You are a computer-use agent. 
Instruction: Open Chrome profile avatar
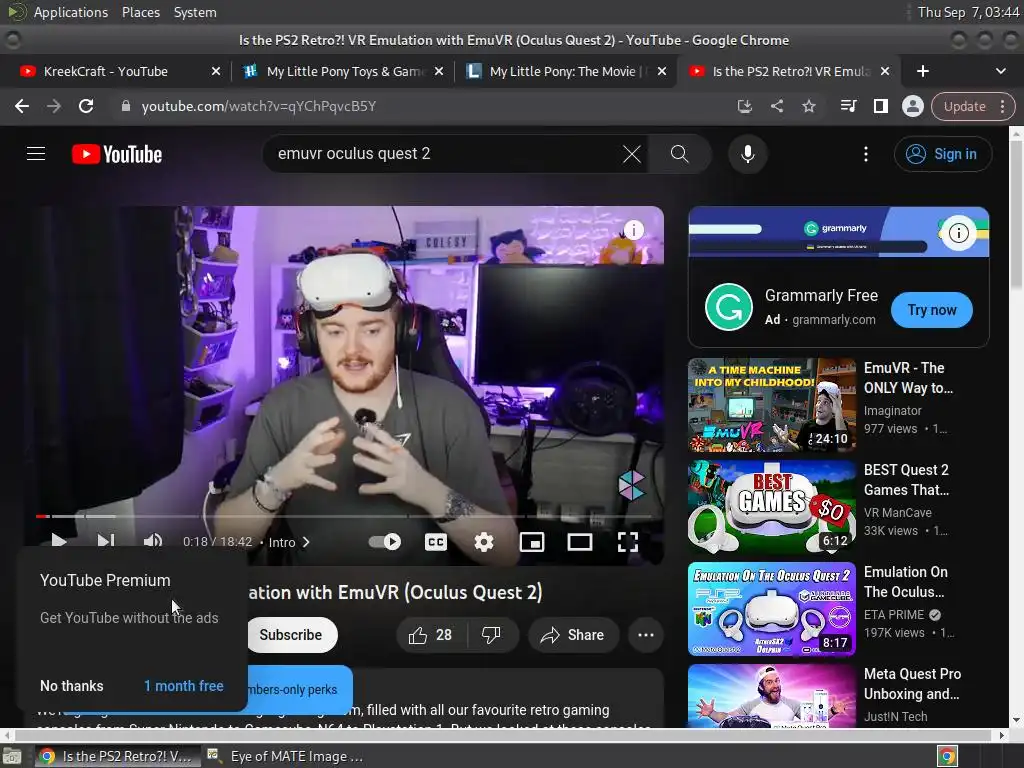tap(912, 106)
